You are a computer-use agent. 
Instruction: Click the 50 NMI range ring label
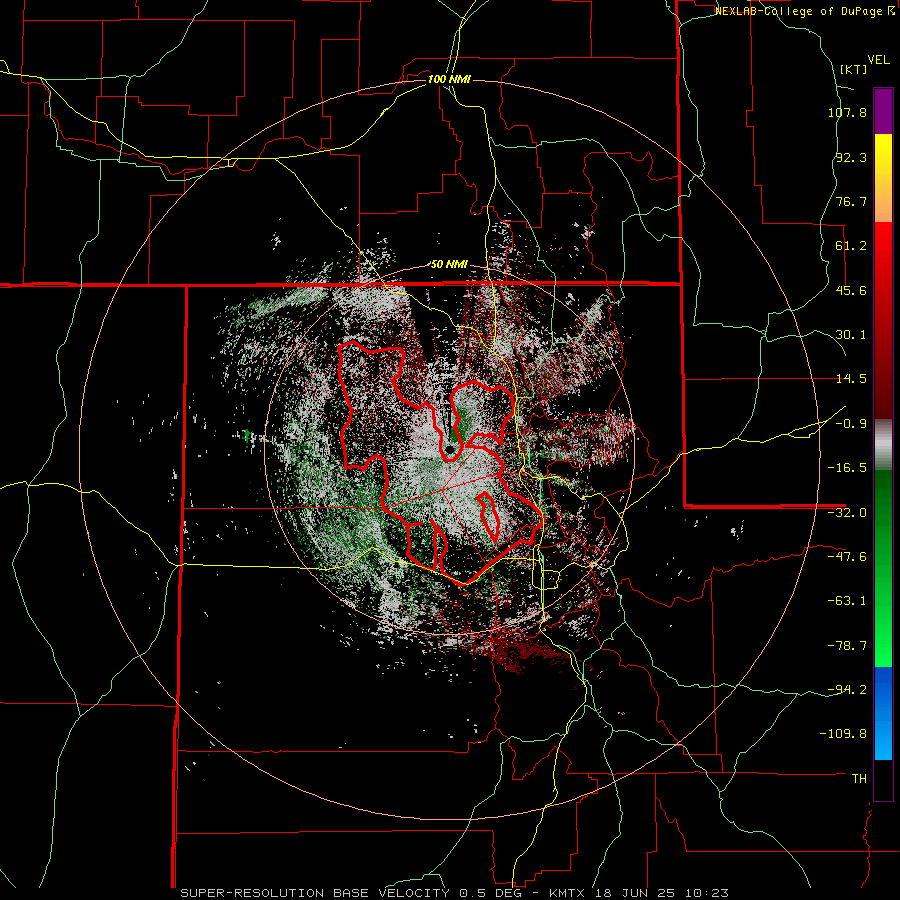tap(449, 265)
